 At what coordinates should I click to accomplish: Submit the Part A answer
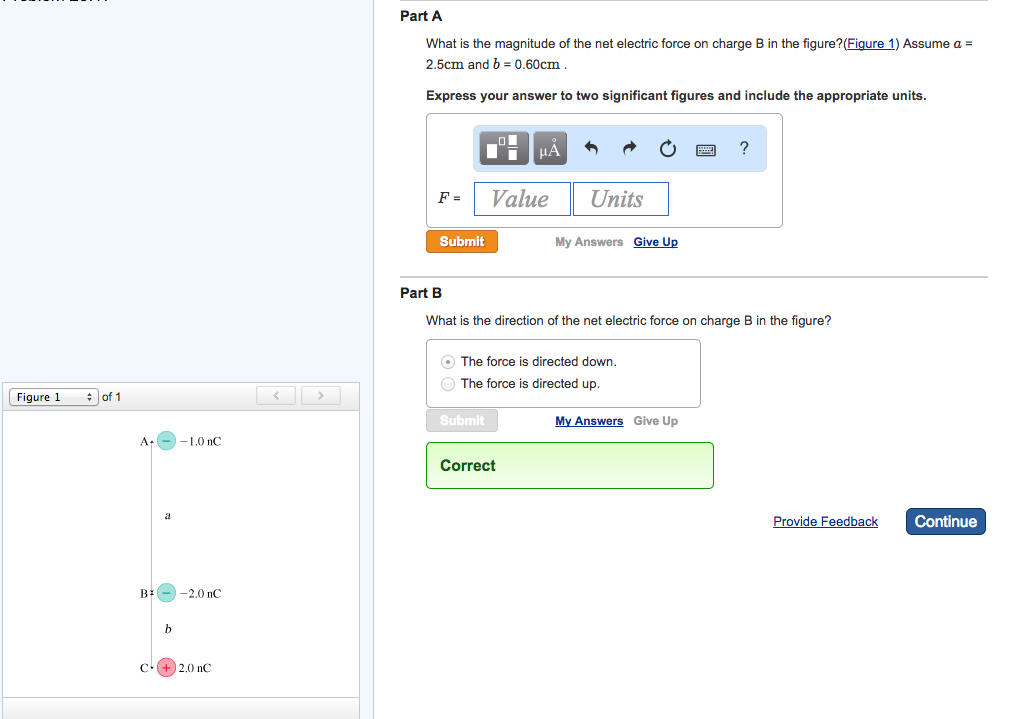point(461,242)
